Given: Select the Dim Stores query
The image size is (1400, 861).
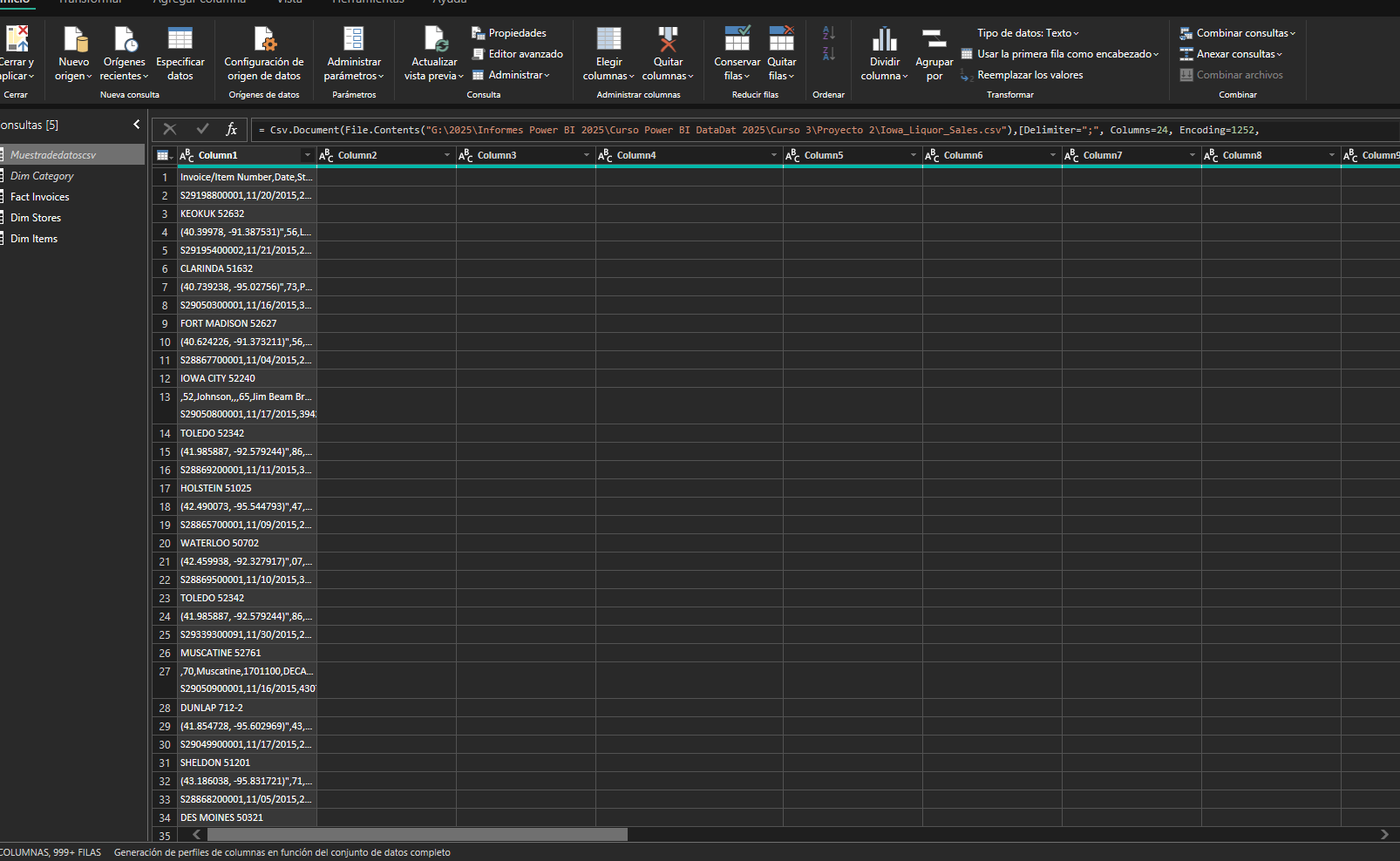Looking at the screenshot, I should click(36, 218).
